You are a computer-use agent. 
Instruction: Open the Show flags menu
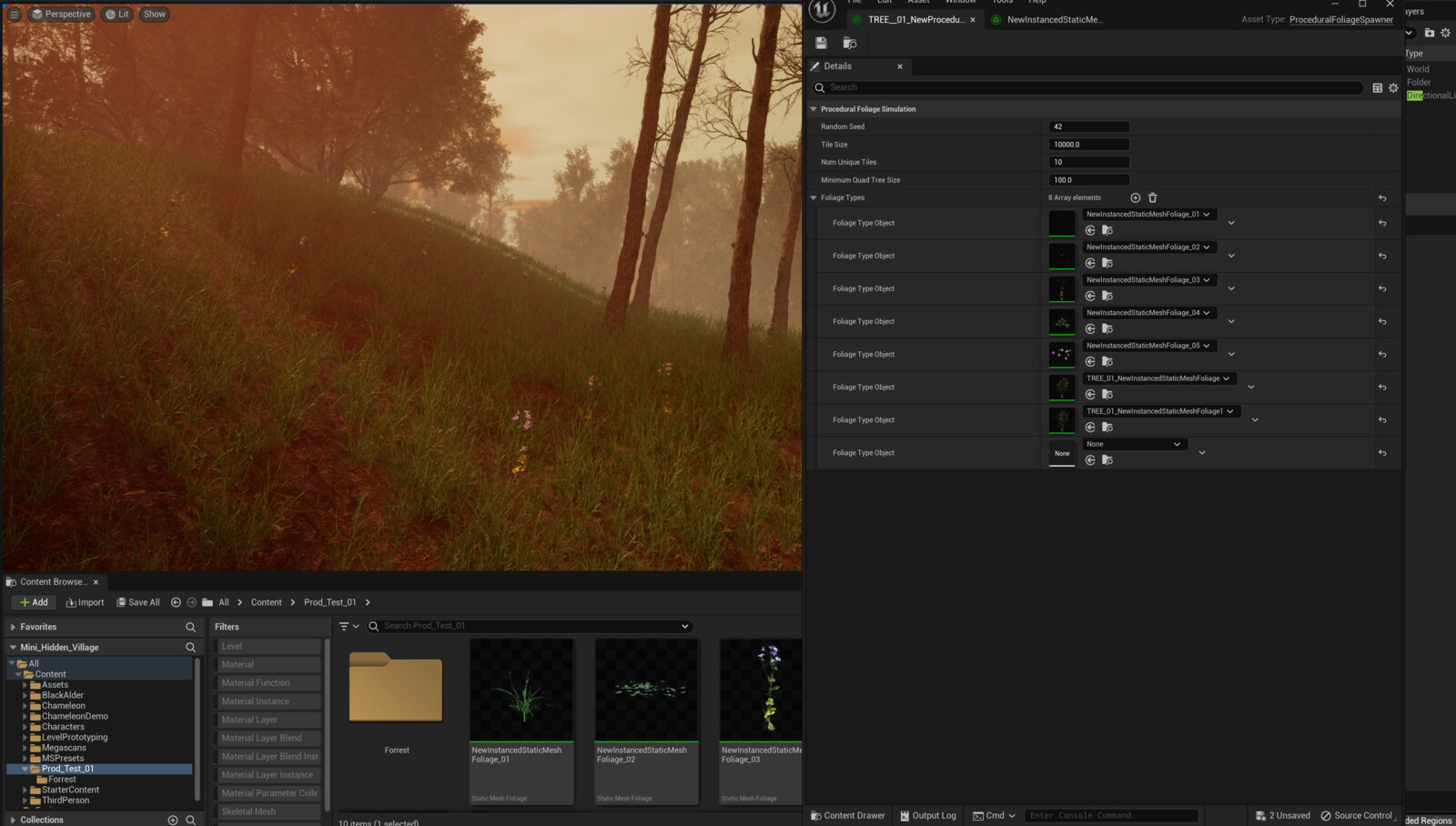[155, 14]
